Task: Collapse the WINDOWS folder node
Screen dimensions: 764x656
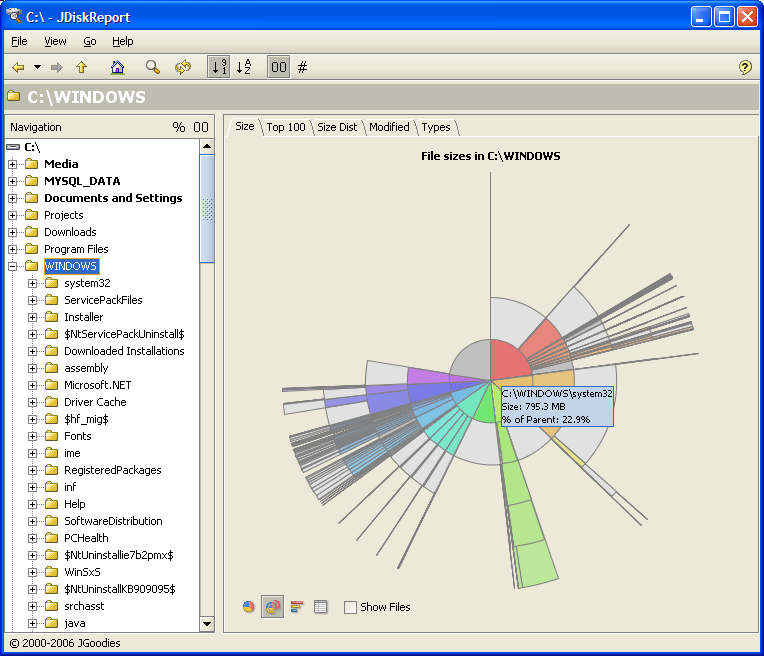Action: 13,266
